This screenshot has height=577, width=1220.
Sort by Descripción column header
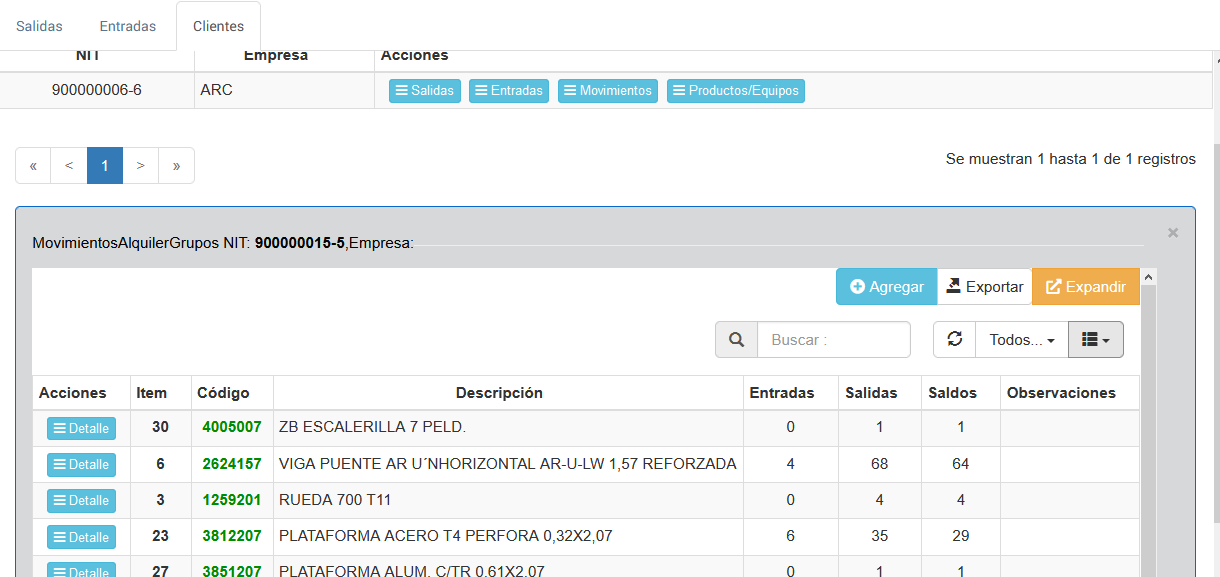(499, 393)
